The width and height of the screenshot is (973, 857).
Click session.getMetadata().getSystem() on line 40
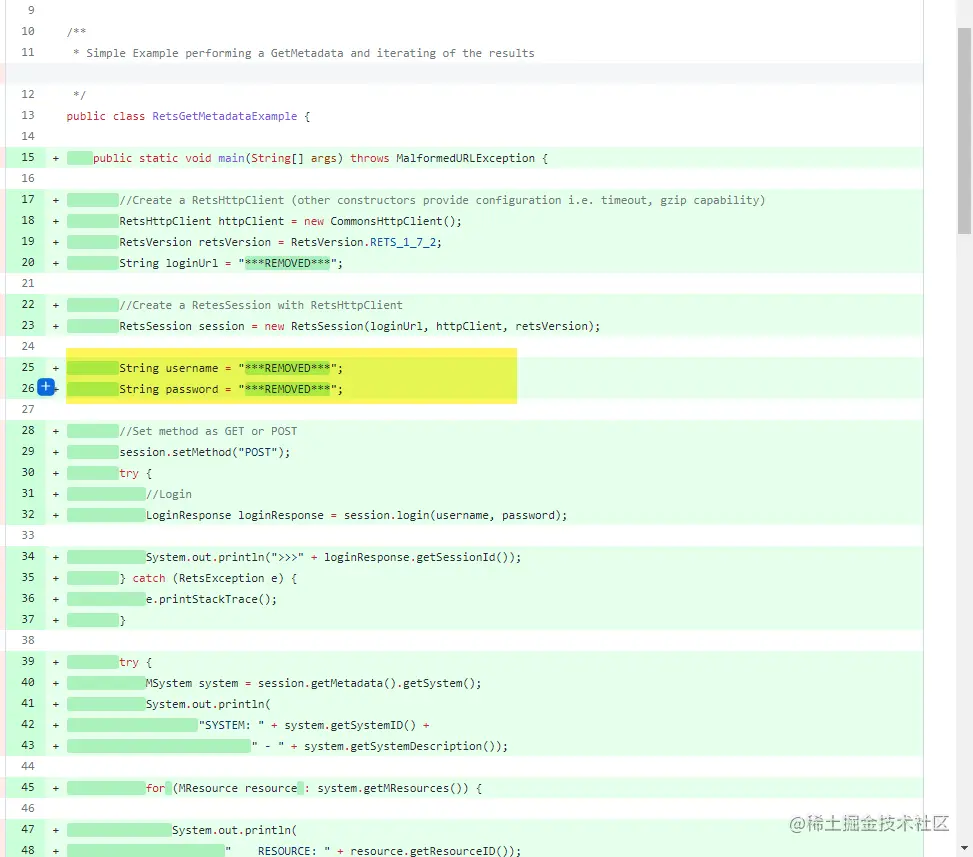click(366, 683)
